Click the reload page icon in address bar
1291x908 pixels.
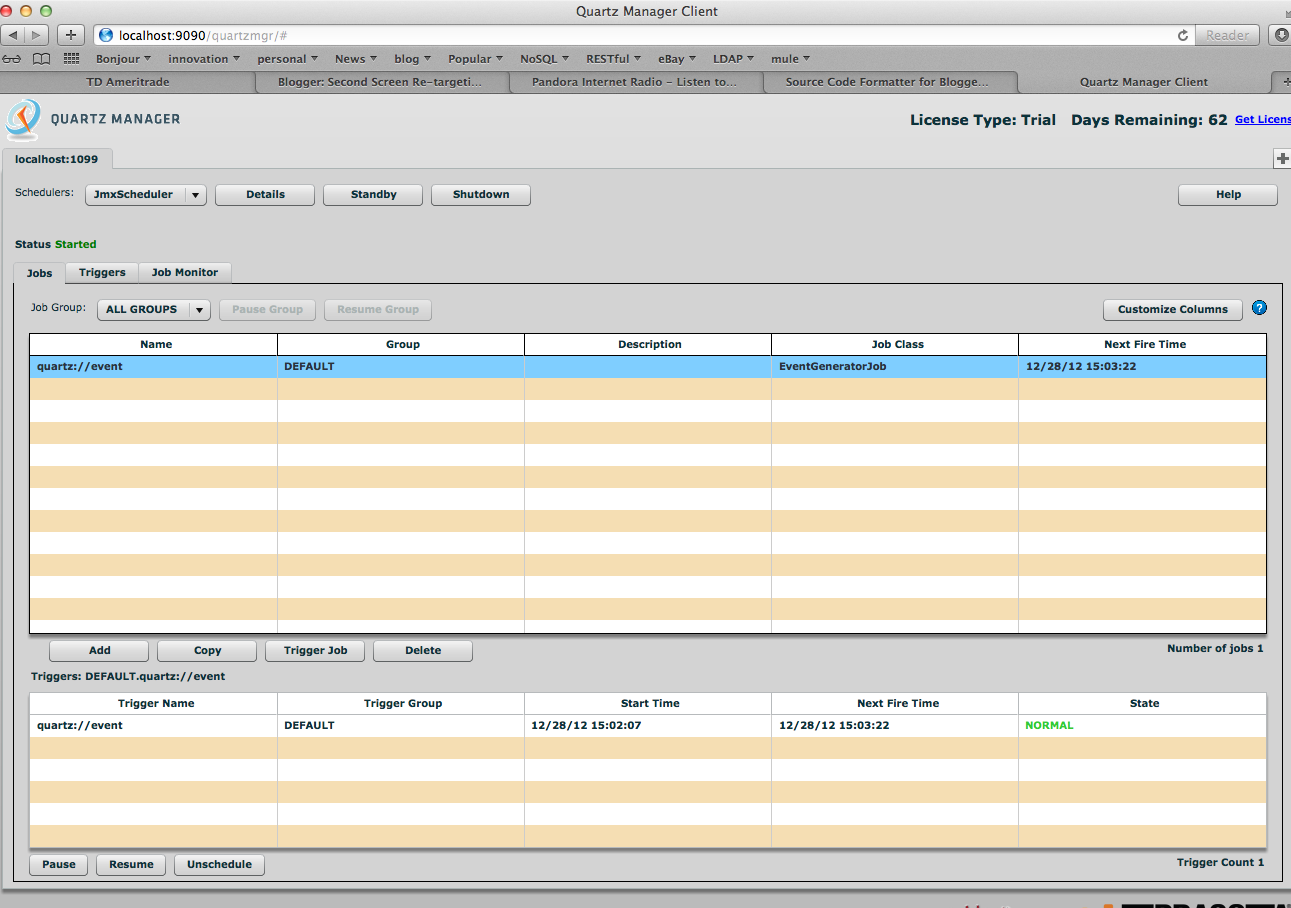[1181, 35]
